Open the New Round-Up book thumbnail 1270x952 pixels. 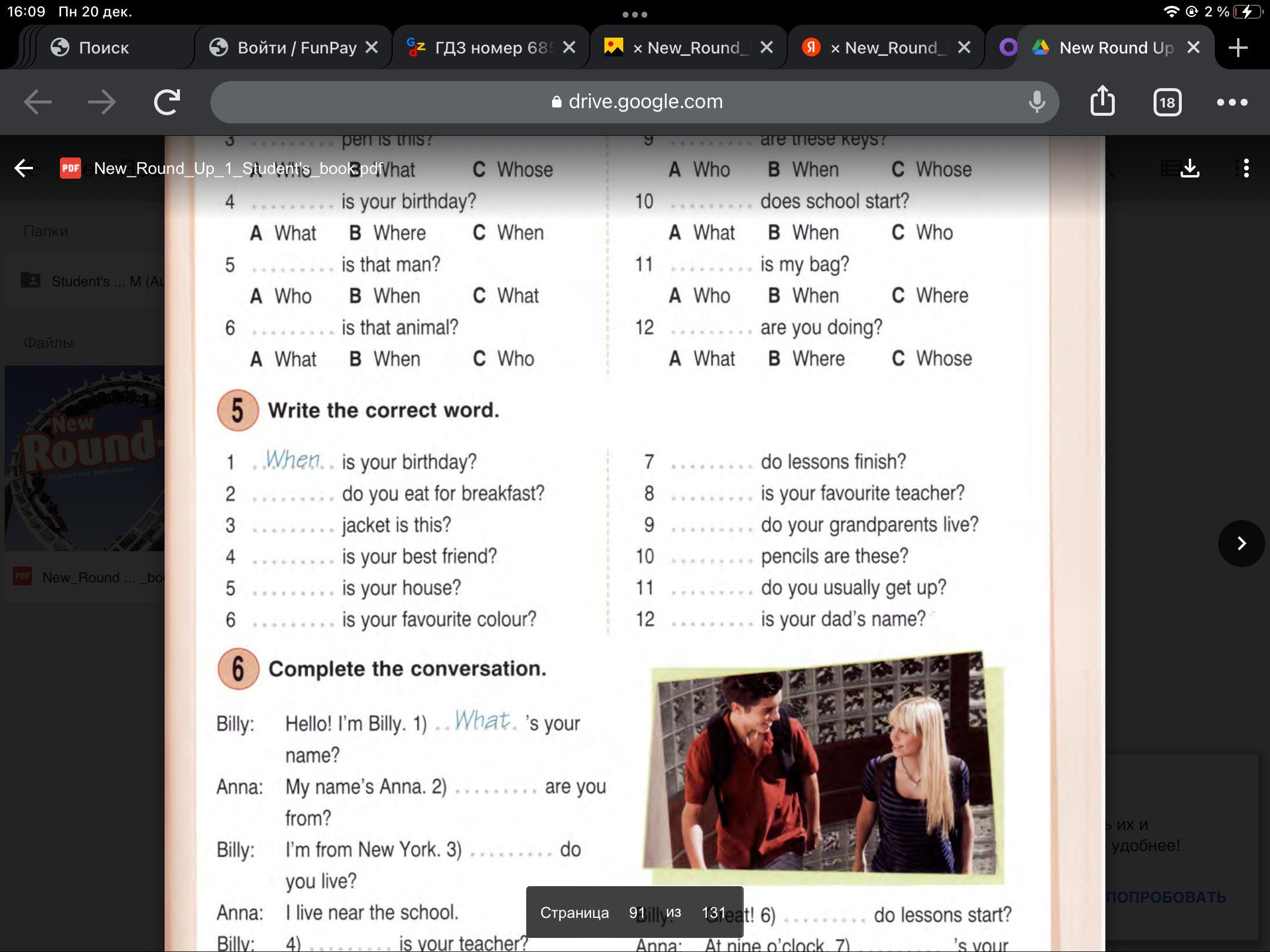pos(85,458)
